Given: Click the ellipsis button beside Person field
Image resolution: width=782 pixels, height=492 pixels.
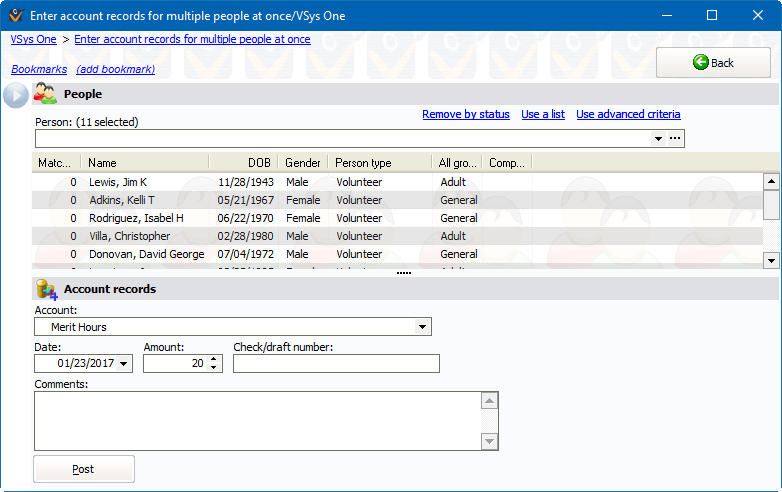Looking at the screenshot, I should point(675,138).
